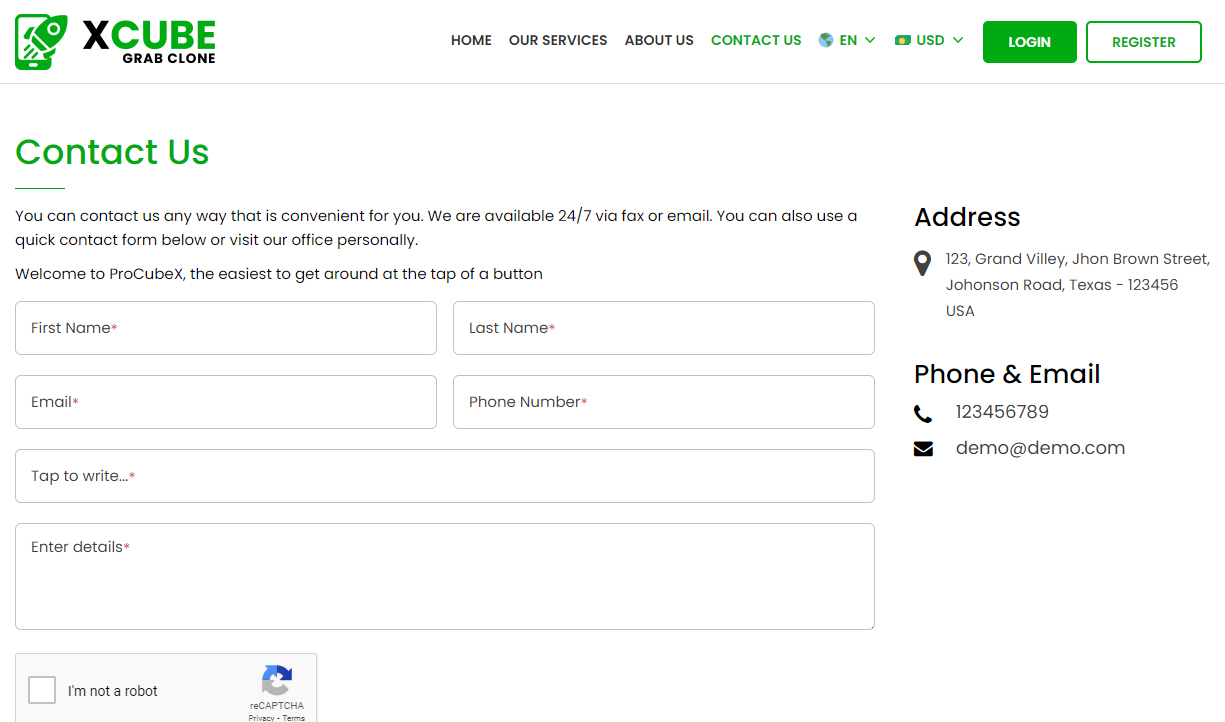Check the I'm not a robot box
Image resolution: width=1225 pixels, height=722 pixels.
42,690
